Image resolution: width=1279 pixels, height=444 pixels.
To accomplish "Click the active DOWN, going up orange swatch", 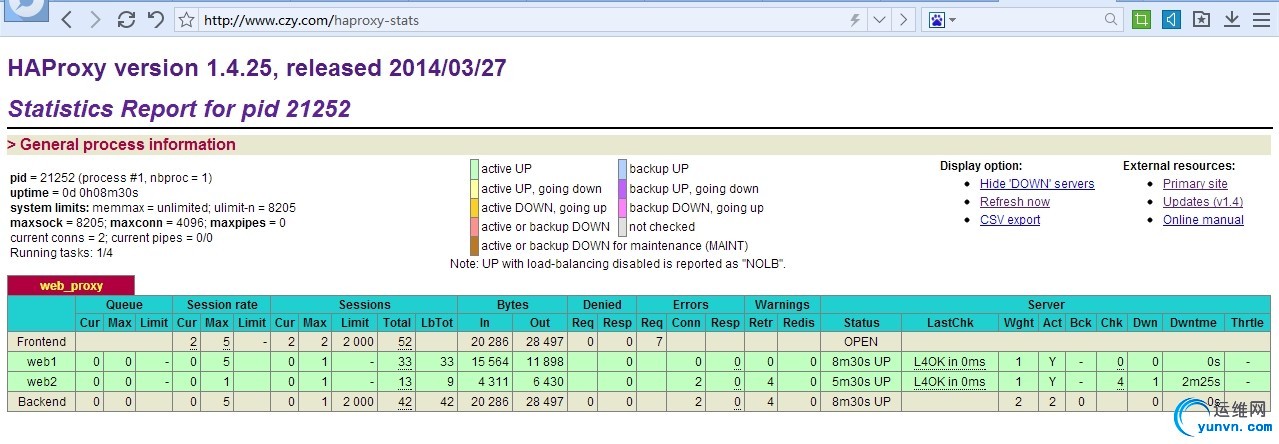I will [x=474, y=207].
